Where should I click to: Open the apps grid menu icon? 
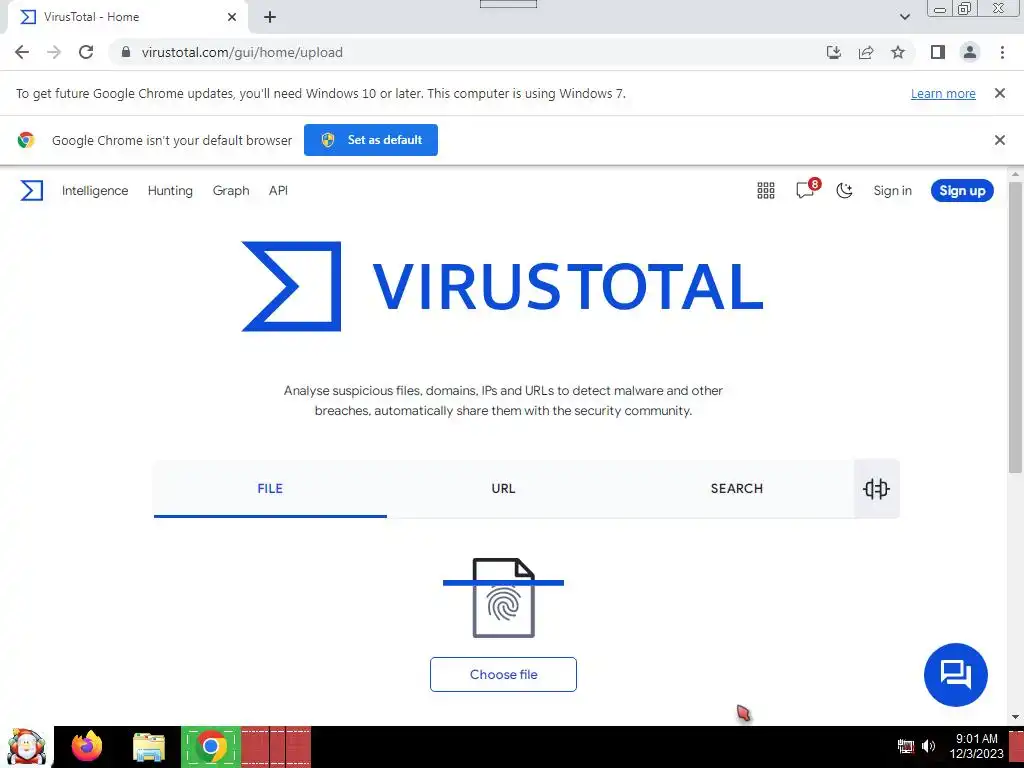765,191
